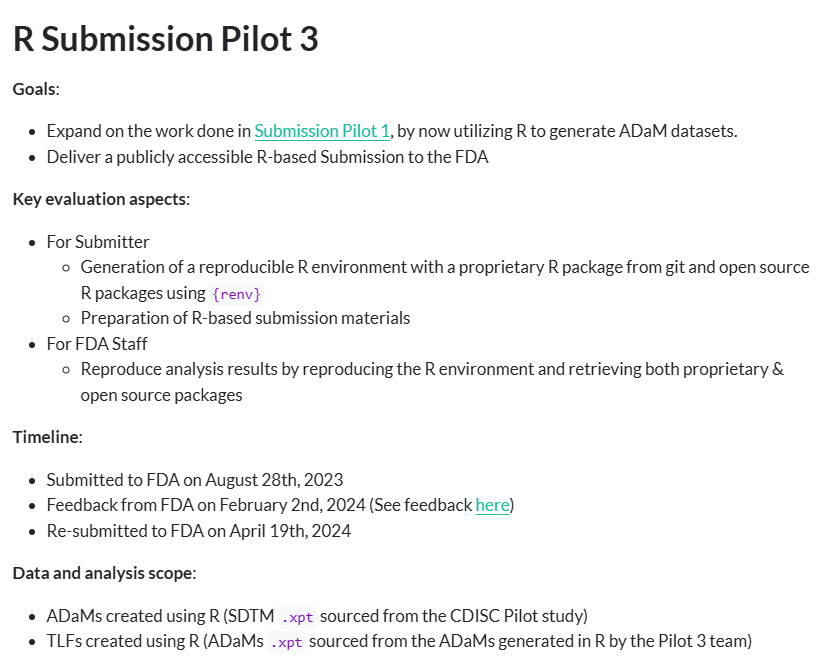Click 'Preparation of R-based submission materials' line
Image resolution: width=830 pixels, height=659 pixels.
[x=245, y=318]
